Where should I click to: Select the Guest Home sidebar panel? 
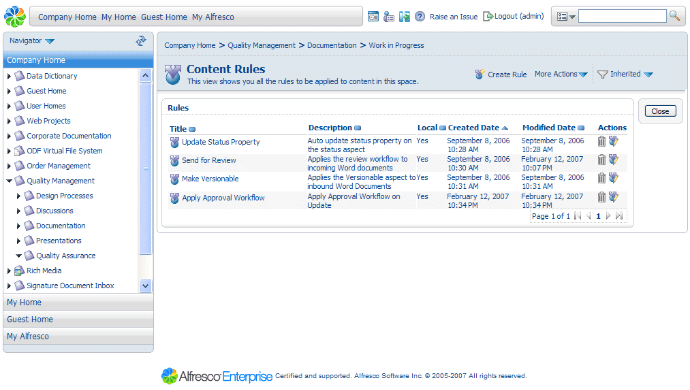tap(78, 319)
